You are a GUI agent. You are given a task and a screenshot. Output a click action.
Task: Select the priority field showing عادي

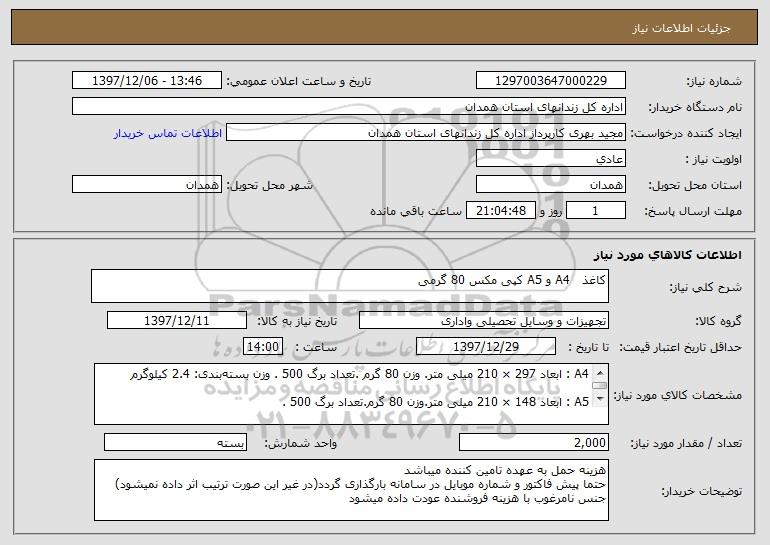(550, 159)
